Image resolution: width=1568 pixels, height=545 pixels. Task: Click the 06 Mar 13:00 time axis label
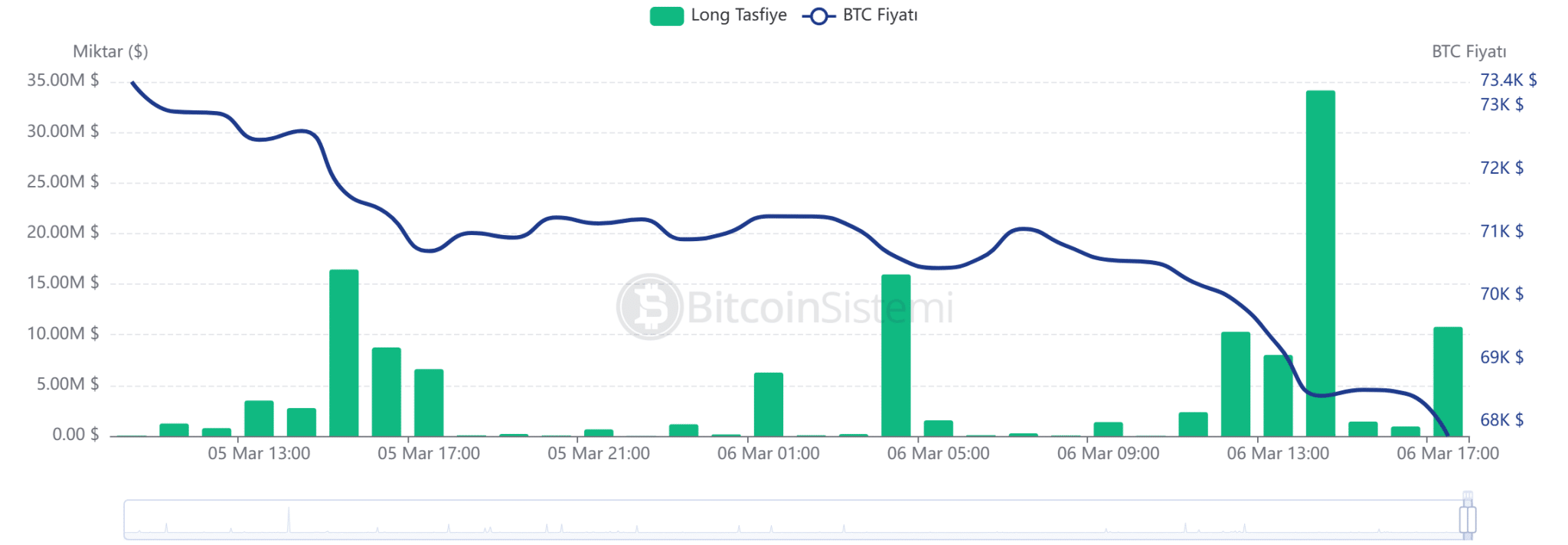pos(1278,454)
